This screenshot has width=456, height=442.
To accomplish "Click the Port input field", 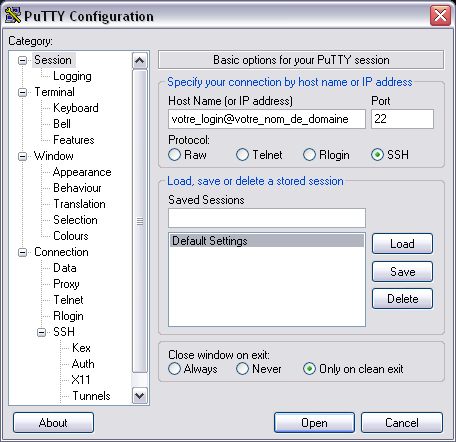I will click(402, 119).
